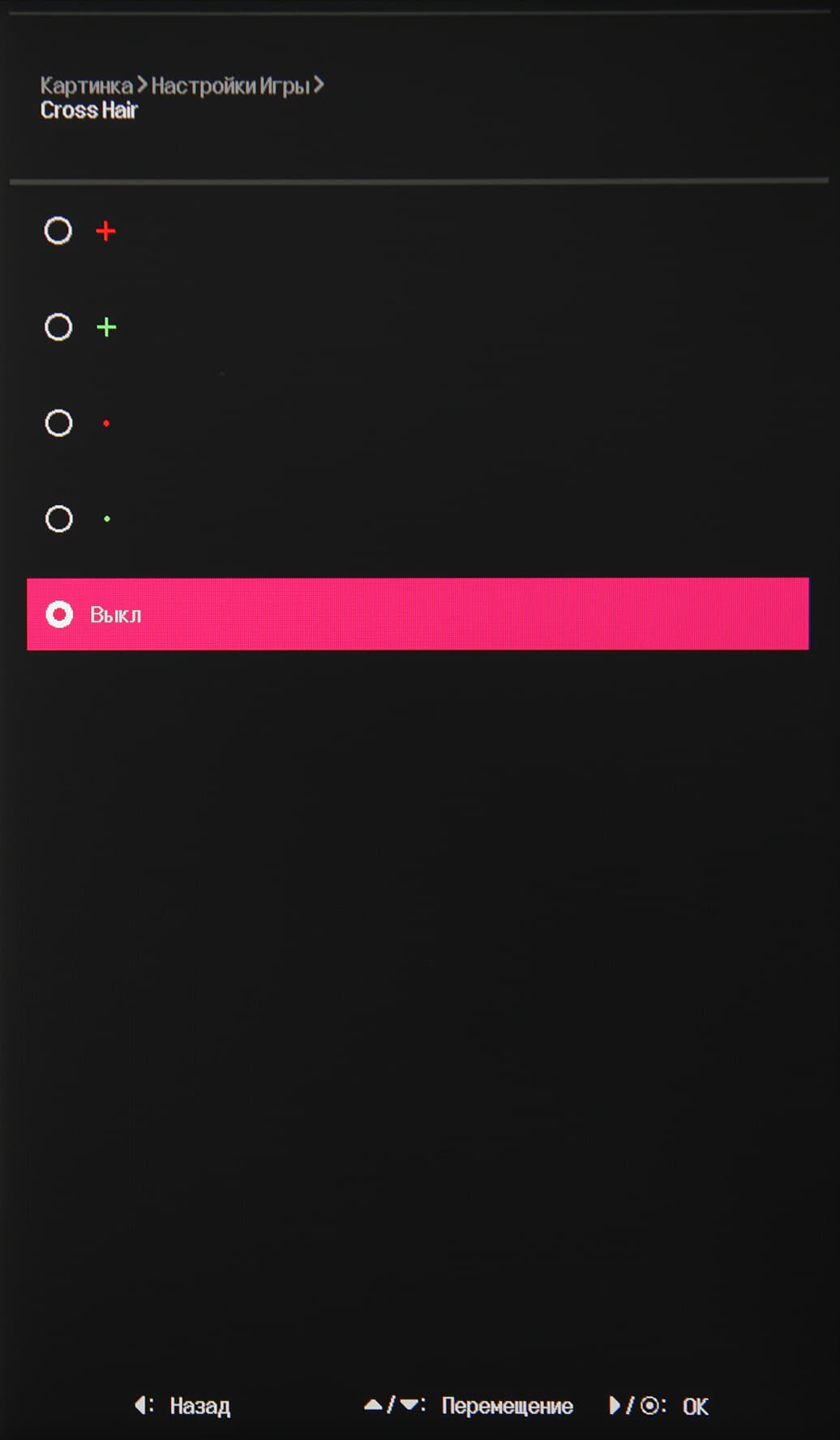The height and width of the screenshot is (1440, 840).
Task: Select the green dot radio button
Action: [58, 519]
